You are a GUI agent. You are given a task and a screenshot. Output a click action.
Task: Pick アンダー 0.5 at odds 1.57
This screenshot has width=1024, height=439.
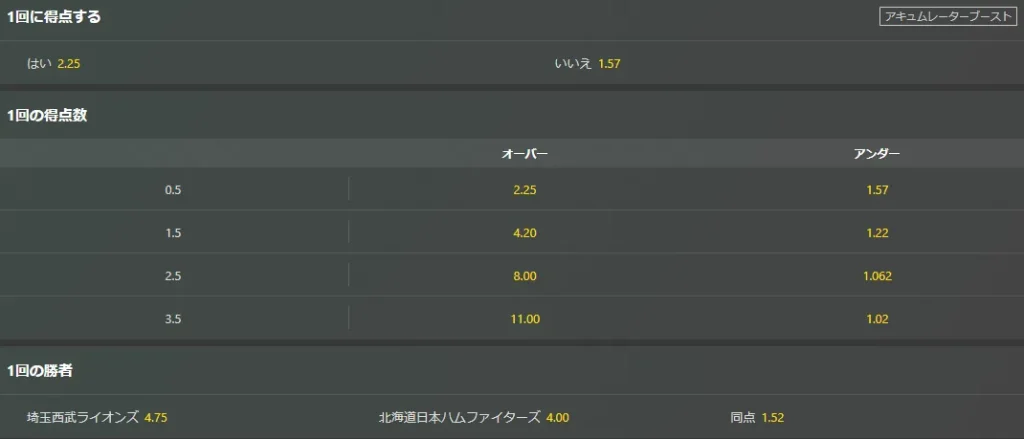pos(878,190)
